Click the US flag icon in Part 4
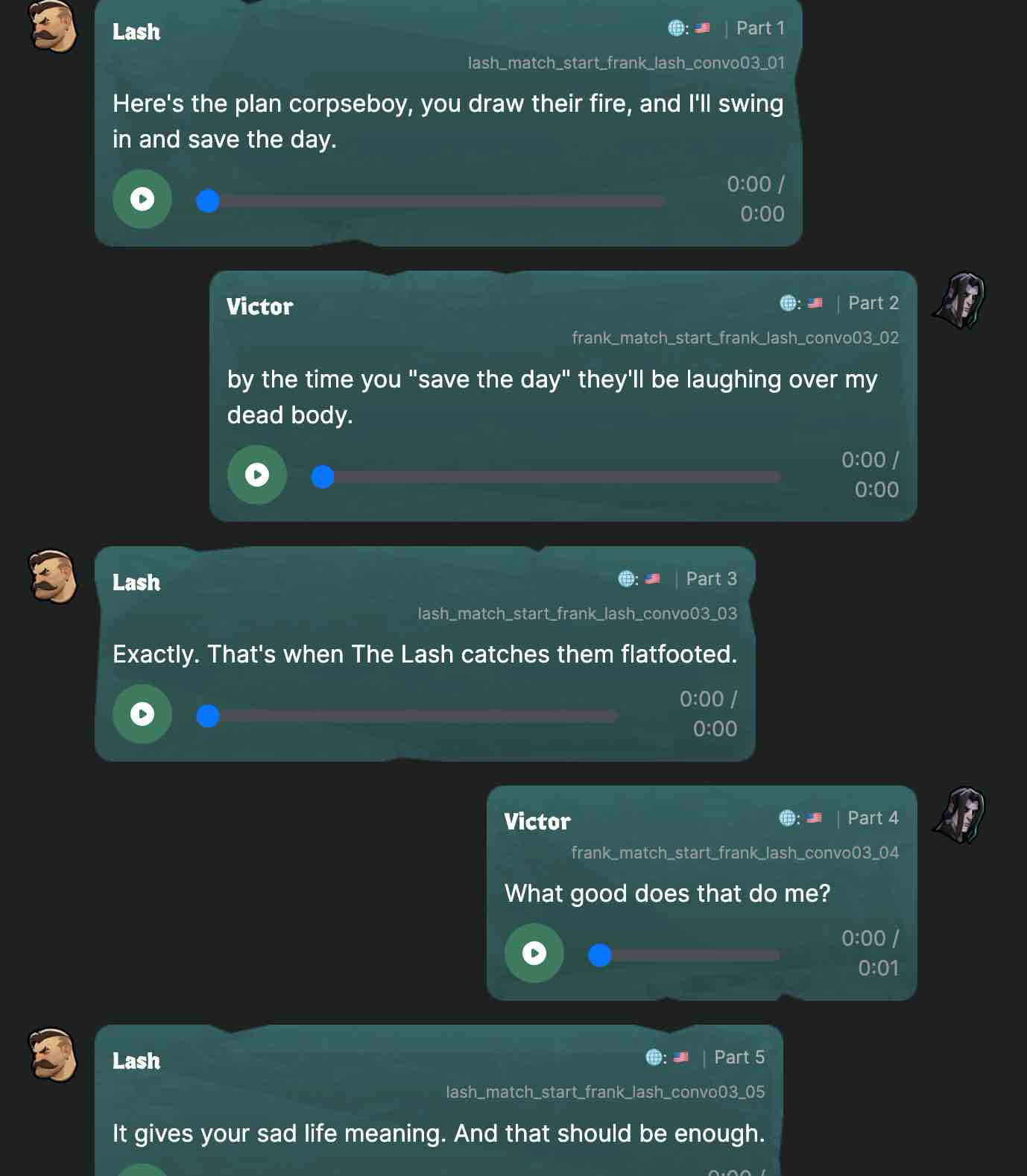 [815, 818]
